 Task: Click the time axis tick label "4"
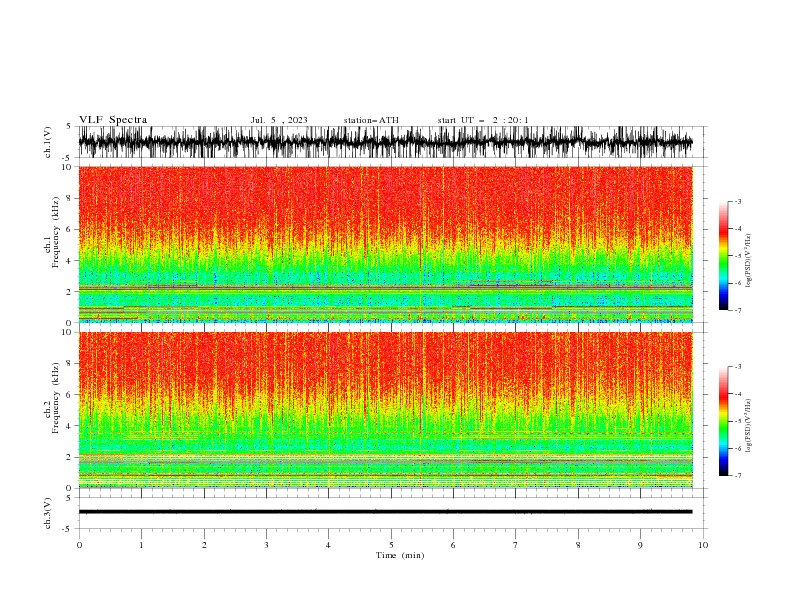(x=328, y=545)
